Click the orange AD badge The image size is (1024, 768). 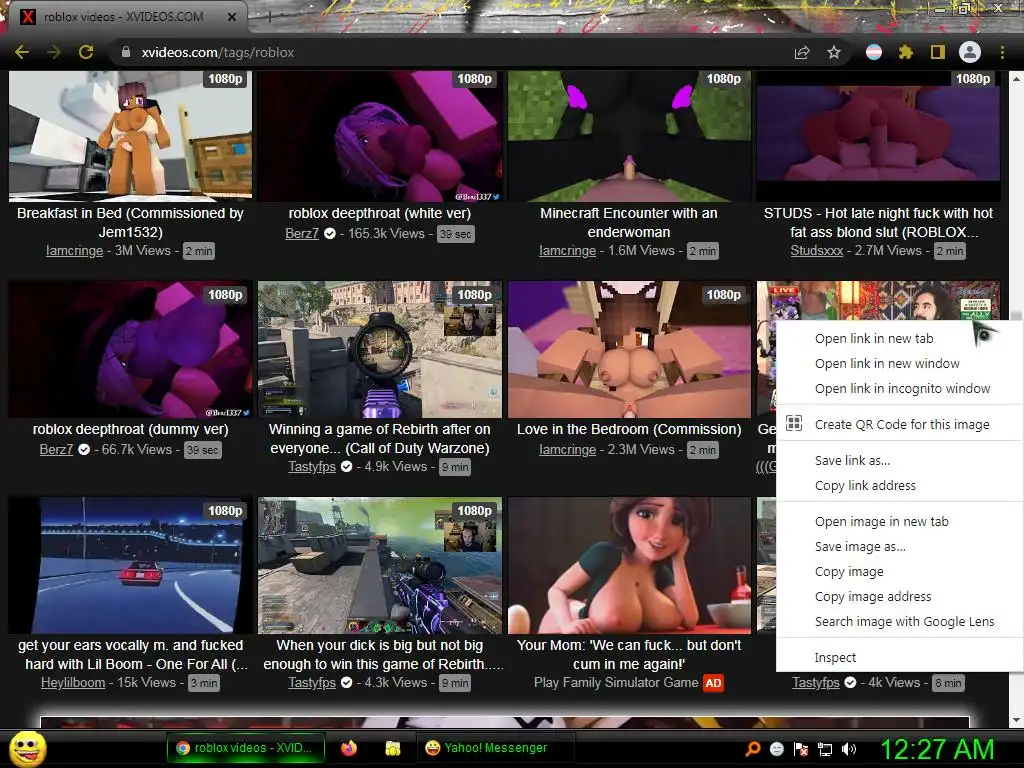(x=713, y=683)
